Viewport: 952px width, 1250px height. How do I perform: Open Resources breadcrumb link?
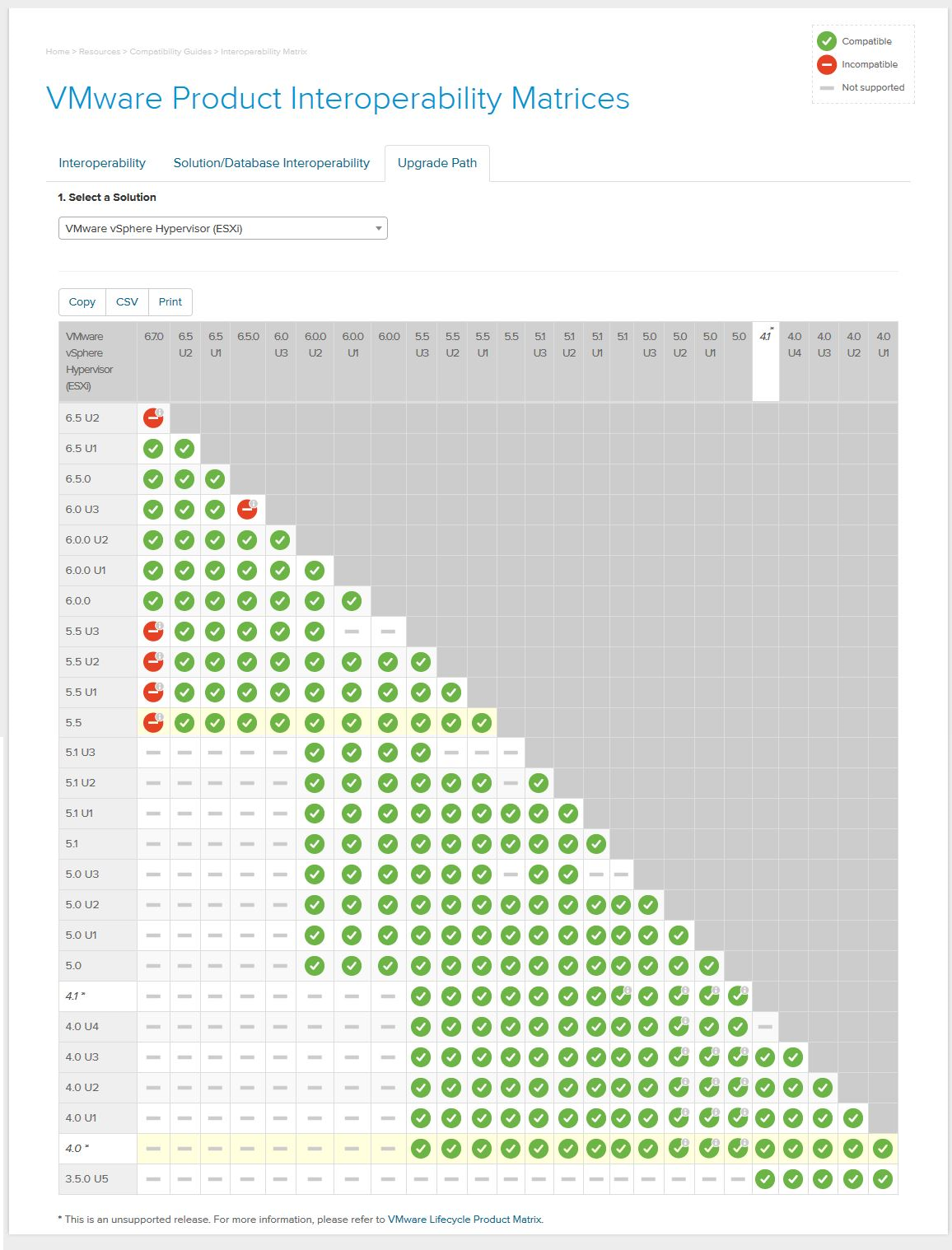coord(100,52)
